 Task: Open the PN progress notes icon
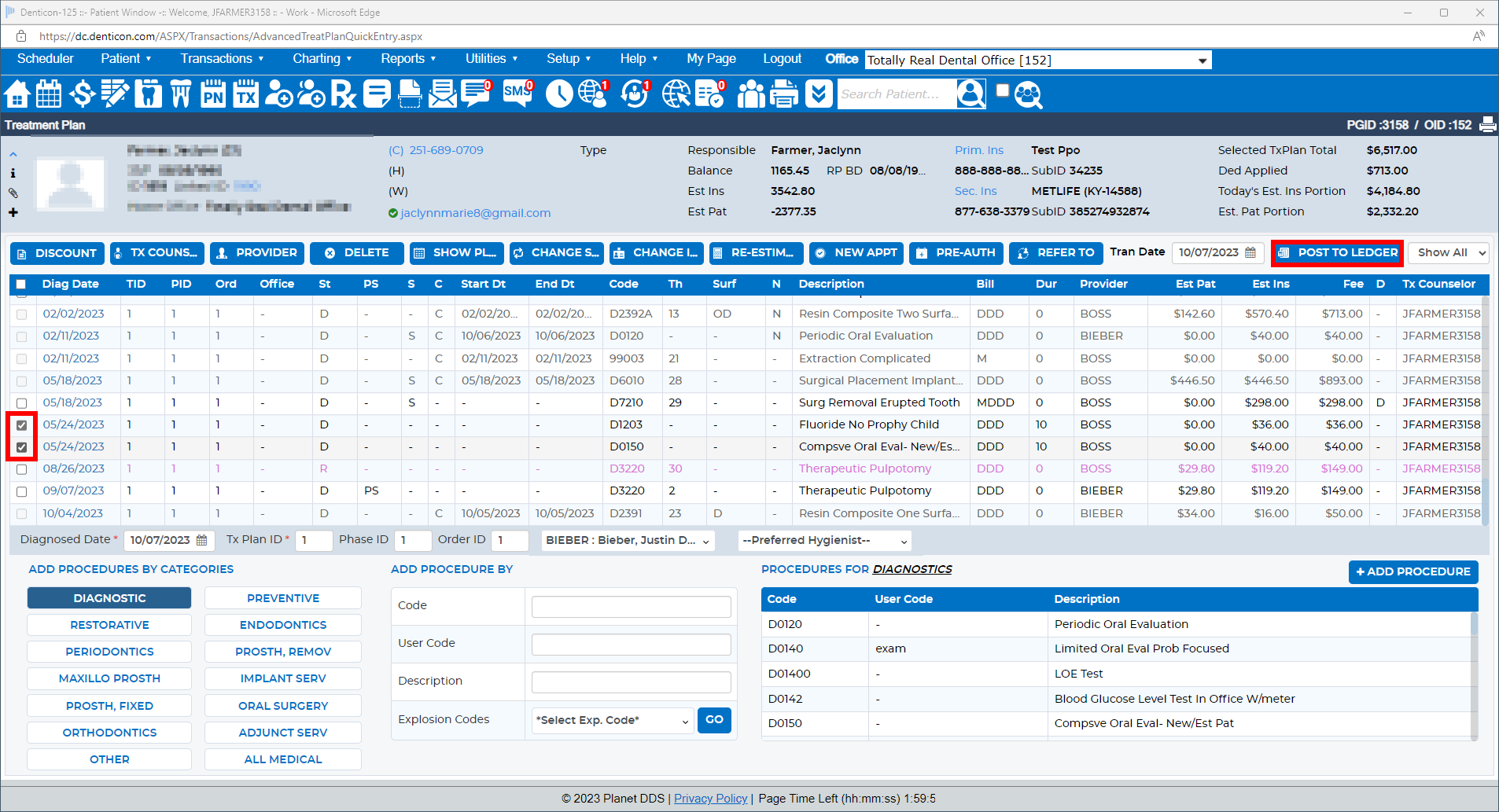pos(213,94)
